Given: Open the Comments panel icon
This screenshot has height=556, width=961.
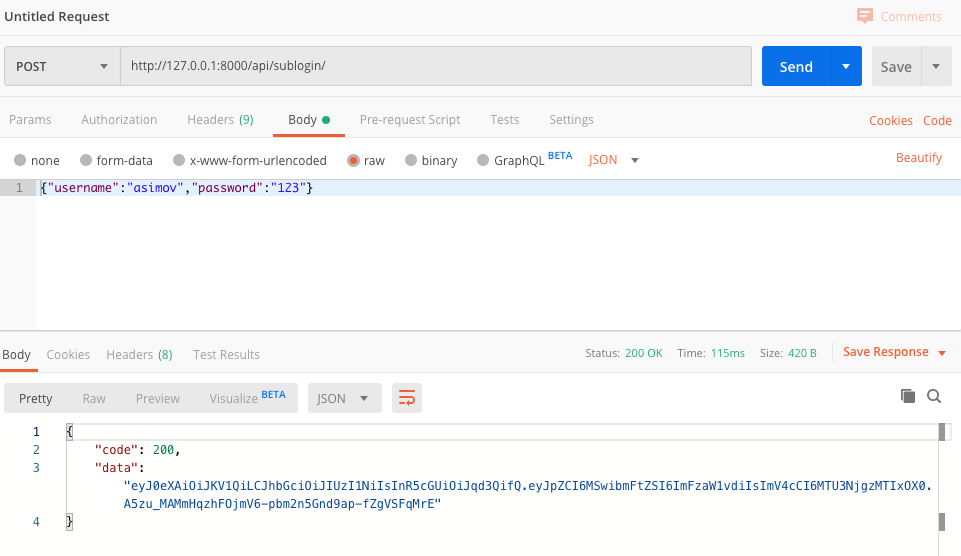Looking at the screenshot, I should [x=864, y=16].
